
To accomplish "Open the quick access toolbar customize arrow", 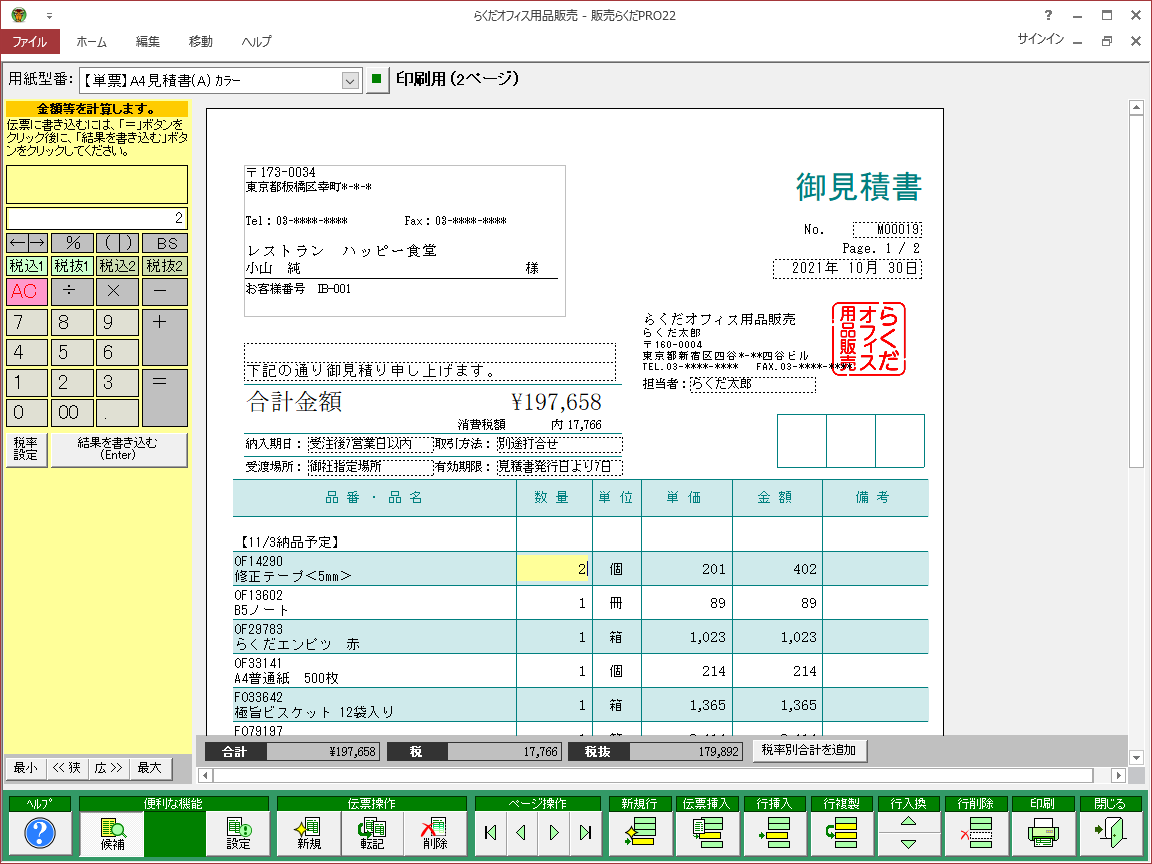I will [x=49, y=15].
